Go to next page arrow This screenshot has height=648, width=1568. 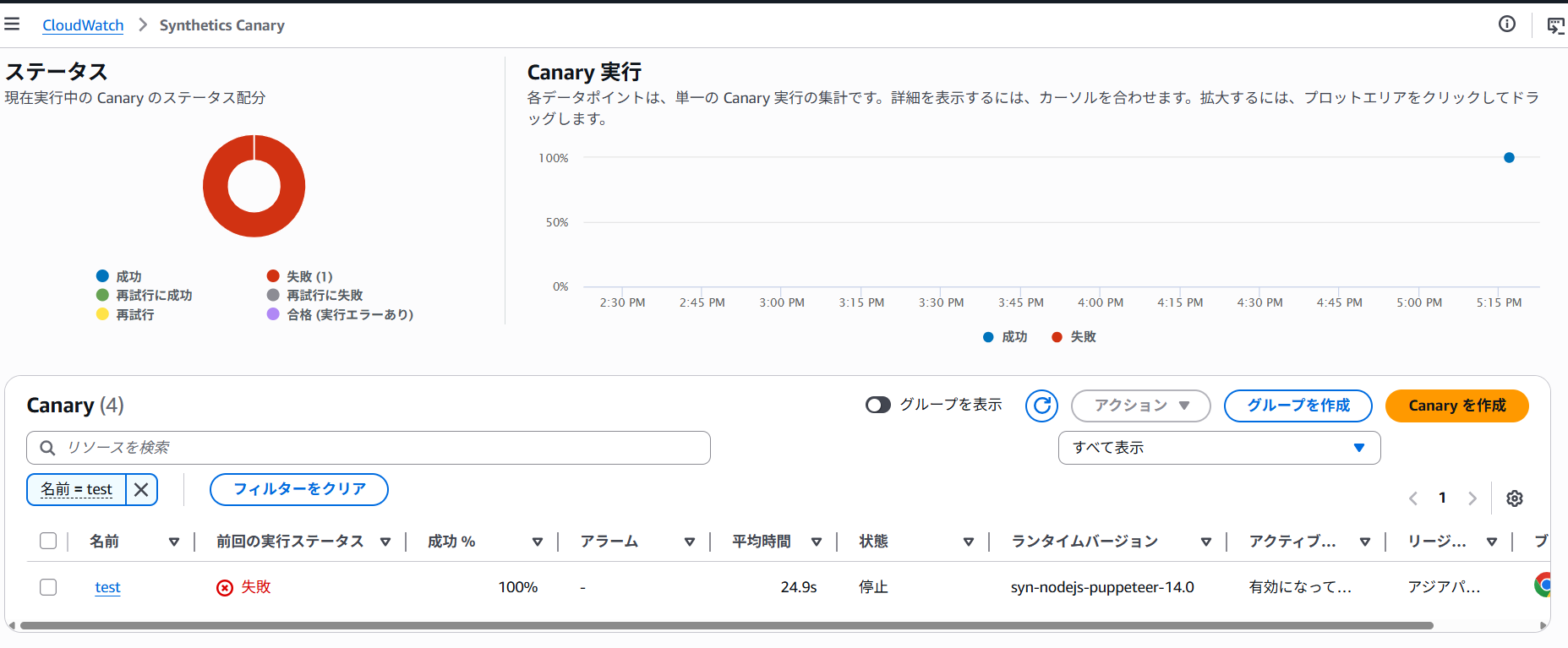[1472, 498]
